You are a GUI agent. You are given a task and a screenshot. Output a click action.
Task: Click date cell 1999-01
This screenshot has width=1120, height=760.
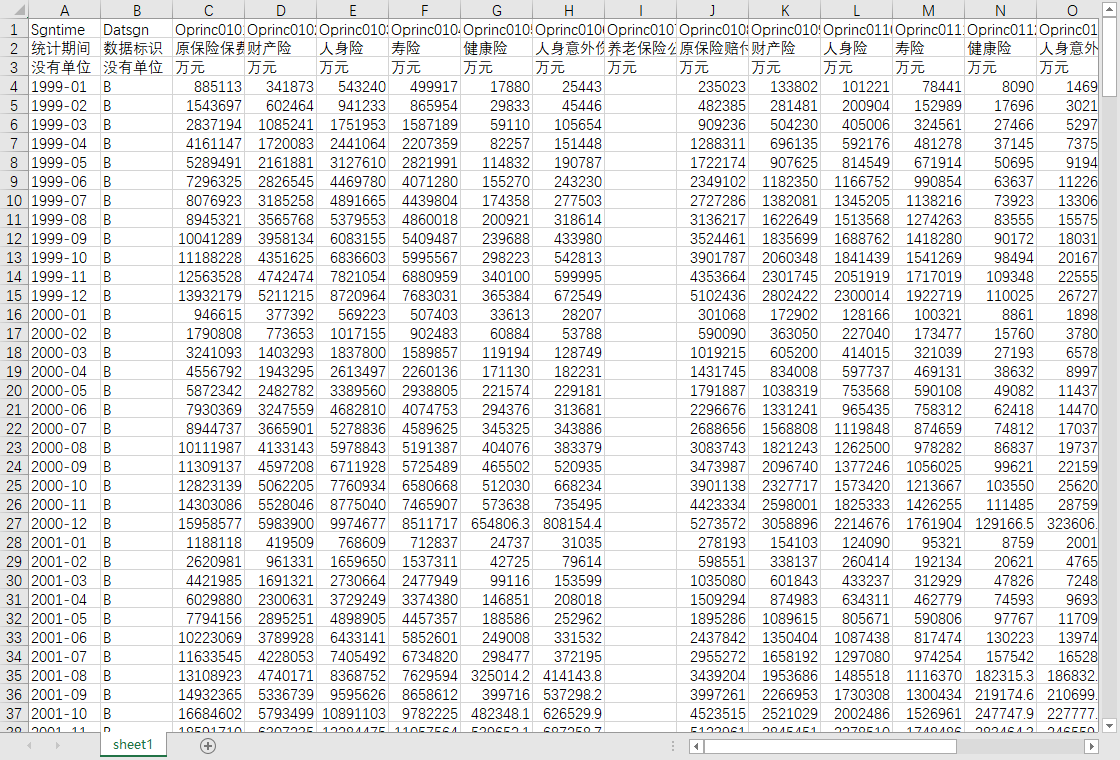[64, 86]
